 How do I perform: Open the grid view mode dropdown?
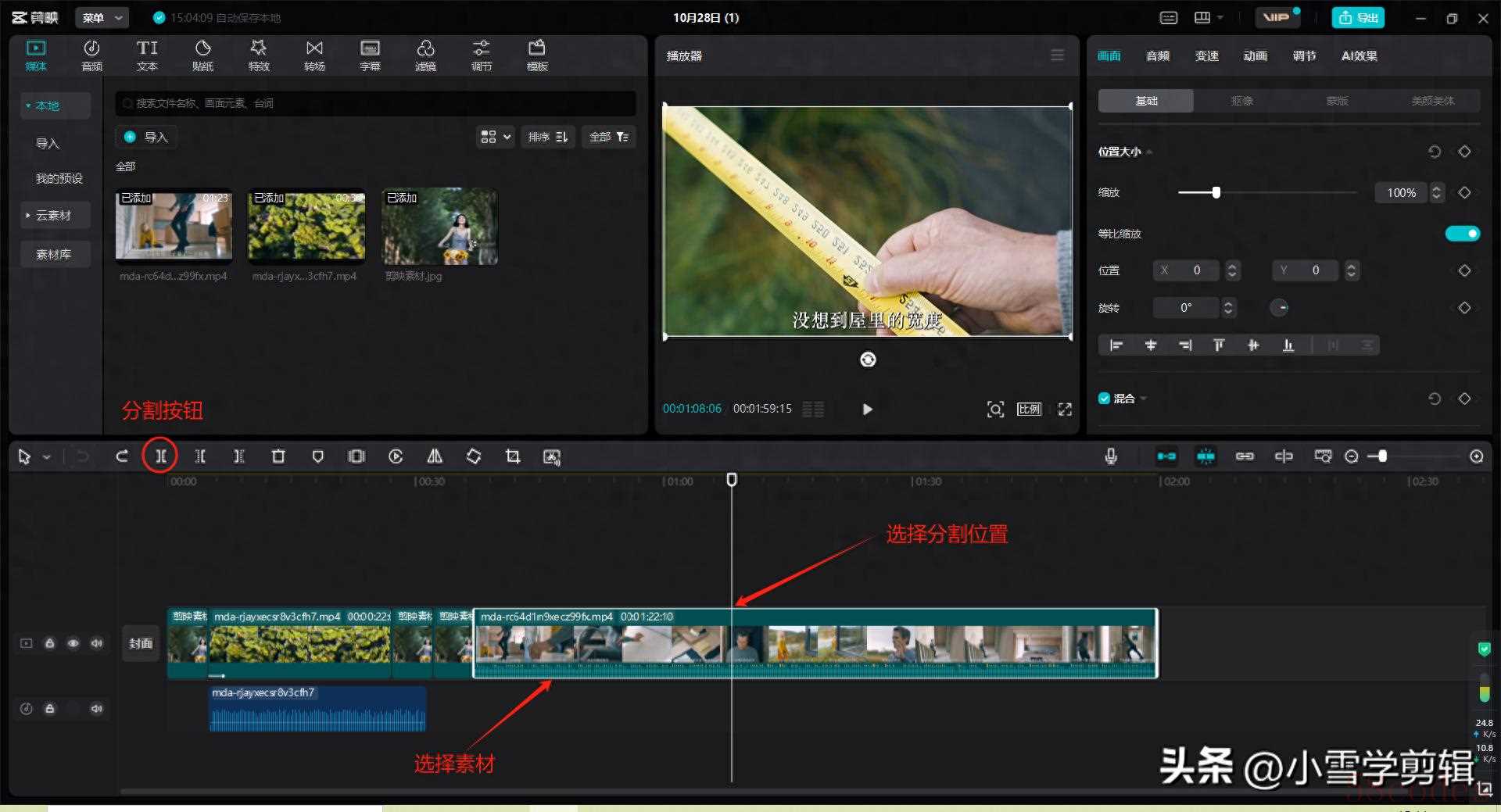(x=496, y=137)
